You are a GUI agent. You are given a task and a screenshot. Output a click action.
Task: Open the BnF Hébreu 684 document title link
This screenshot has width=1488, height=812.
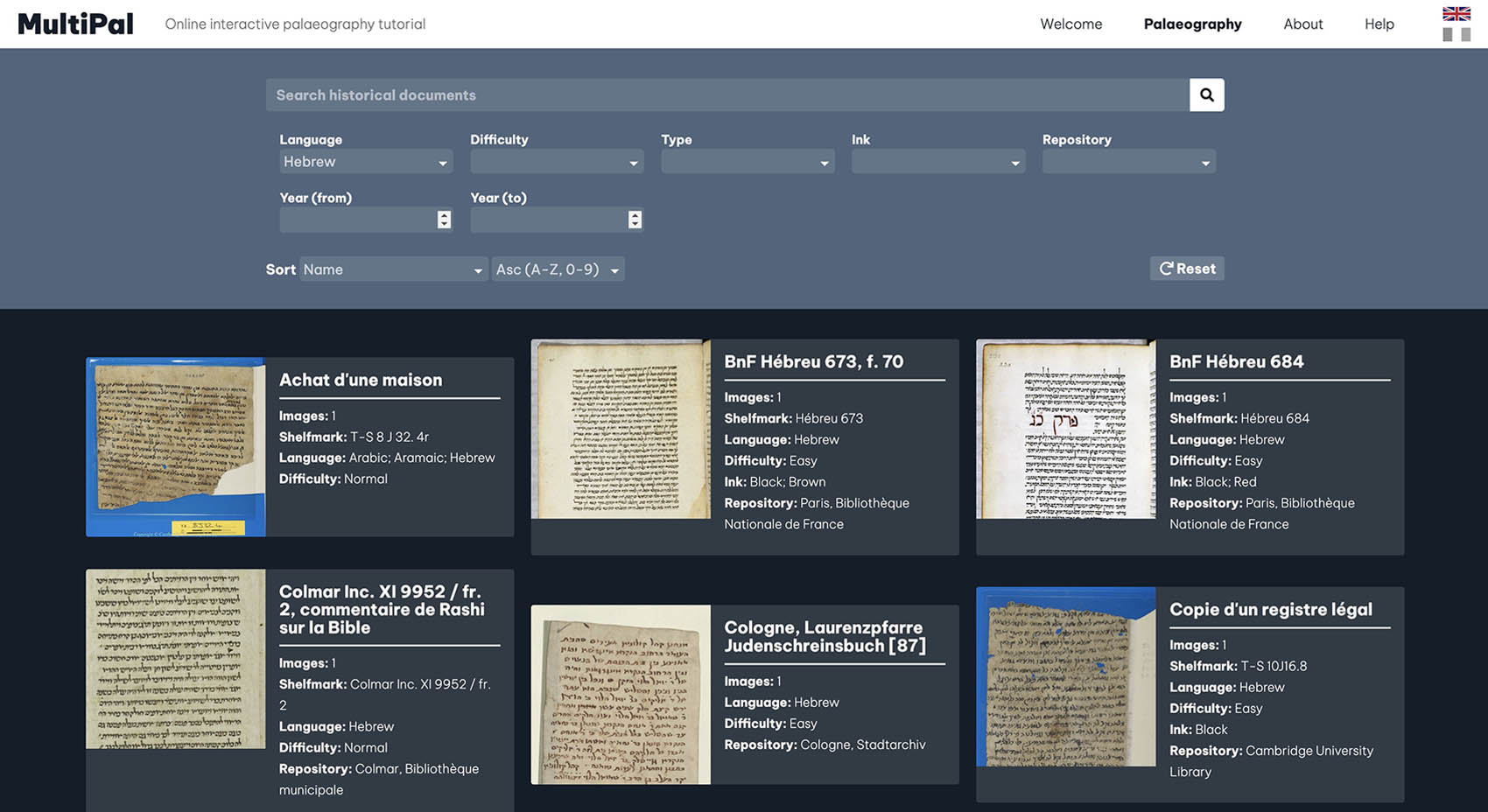pos(1236,360)
